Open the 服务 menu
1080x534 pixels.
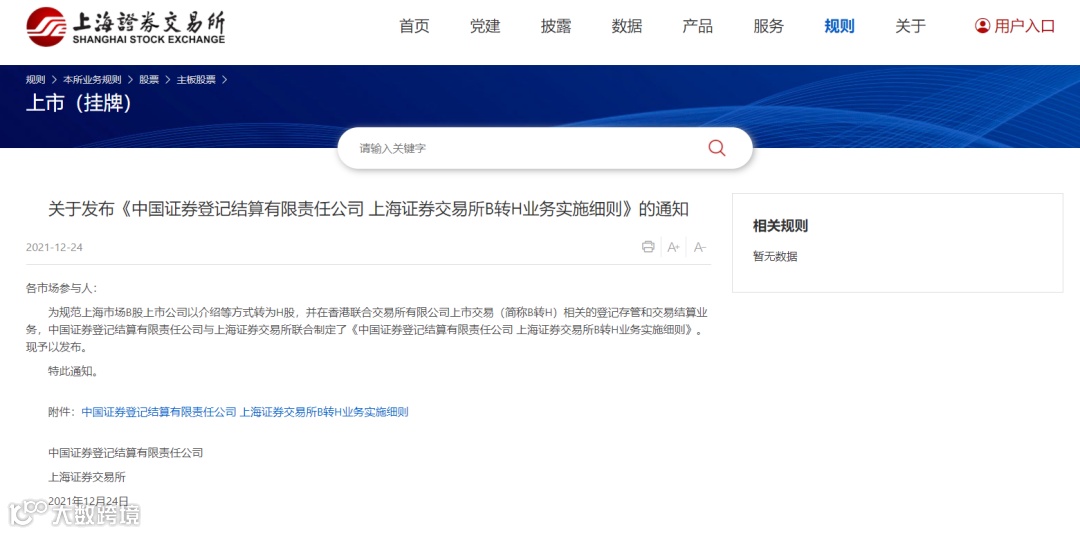point(769,26)
